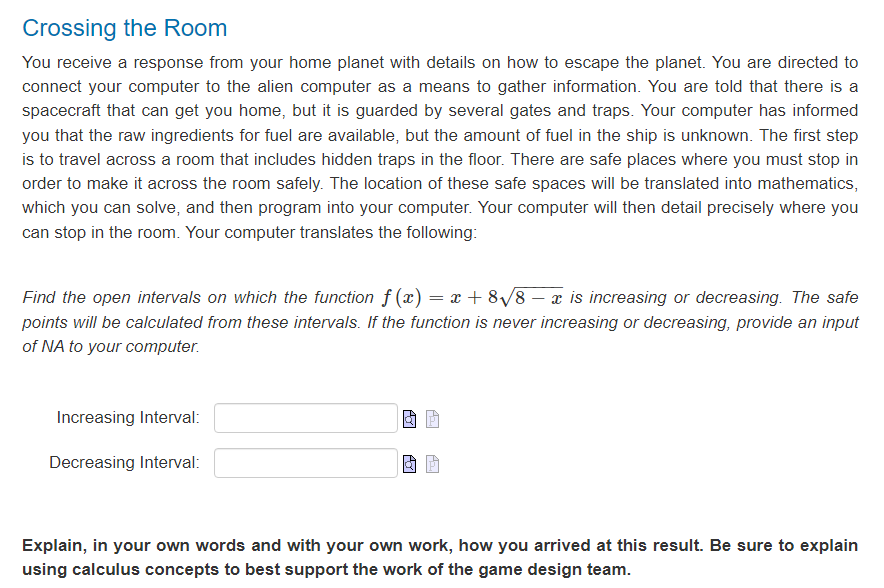
Task: Click the "Crossing the Room" heading
Action: tap(125, 28)
